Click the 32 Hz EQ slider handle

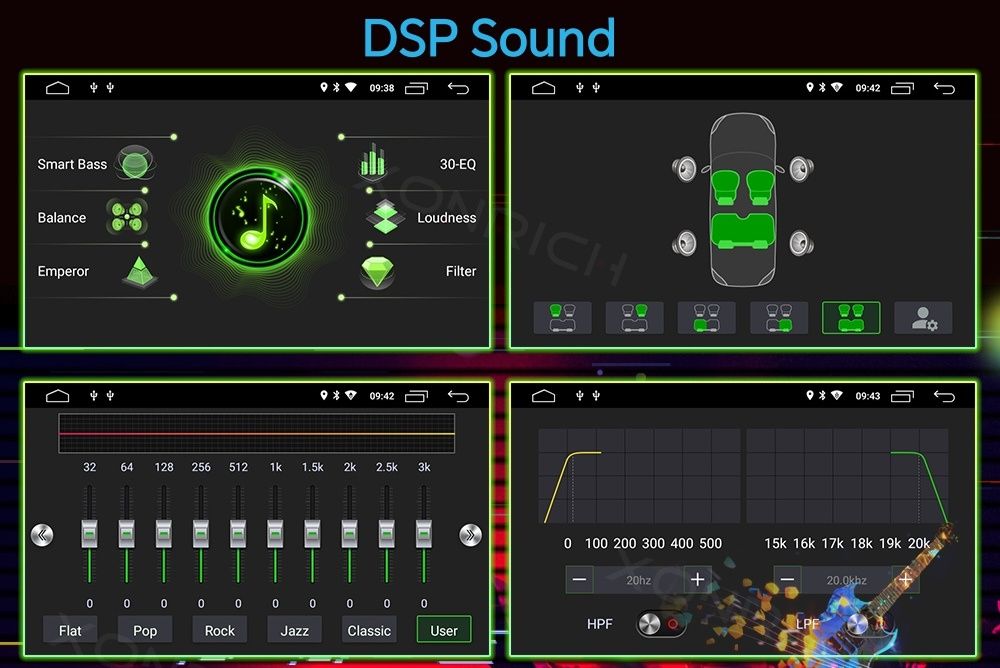tap(89, 534)
